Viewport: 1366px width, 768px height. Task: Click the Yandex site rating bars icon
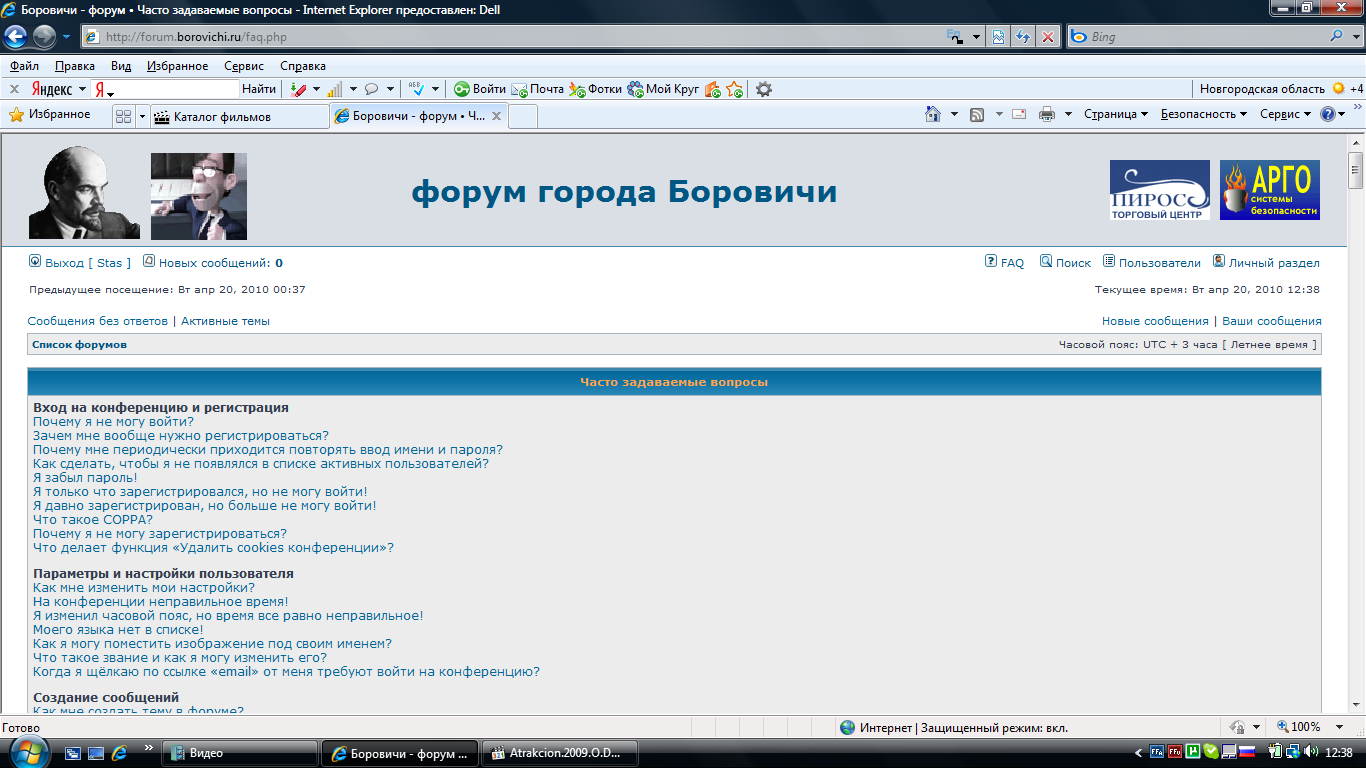[x=335, y=89]
